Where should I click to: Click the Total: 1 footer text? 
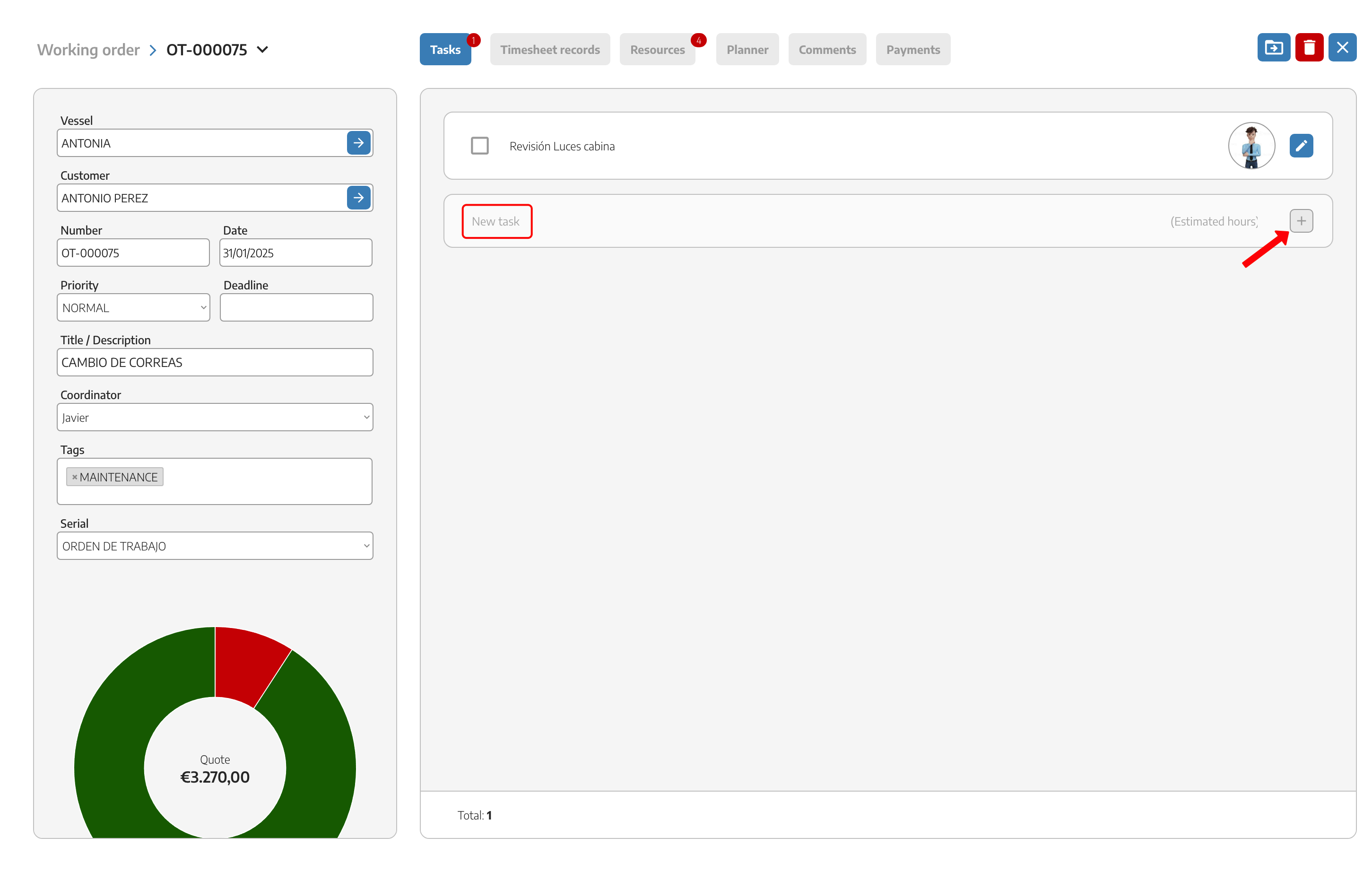pos(475,815)
